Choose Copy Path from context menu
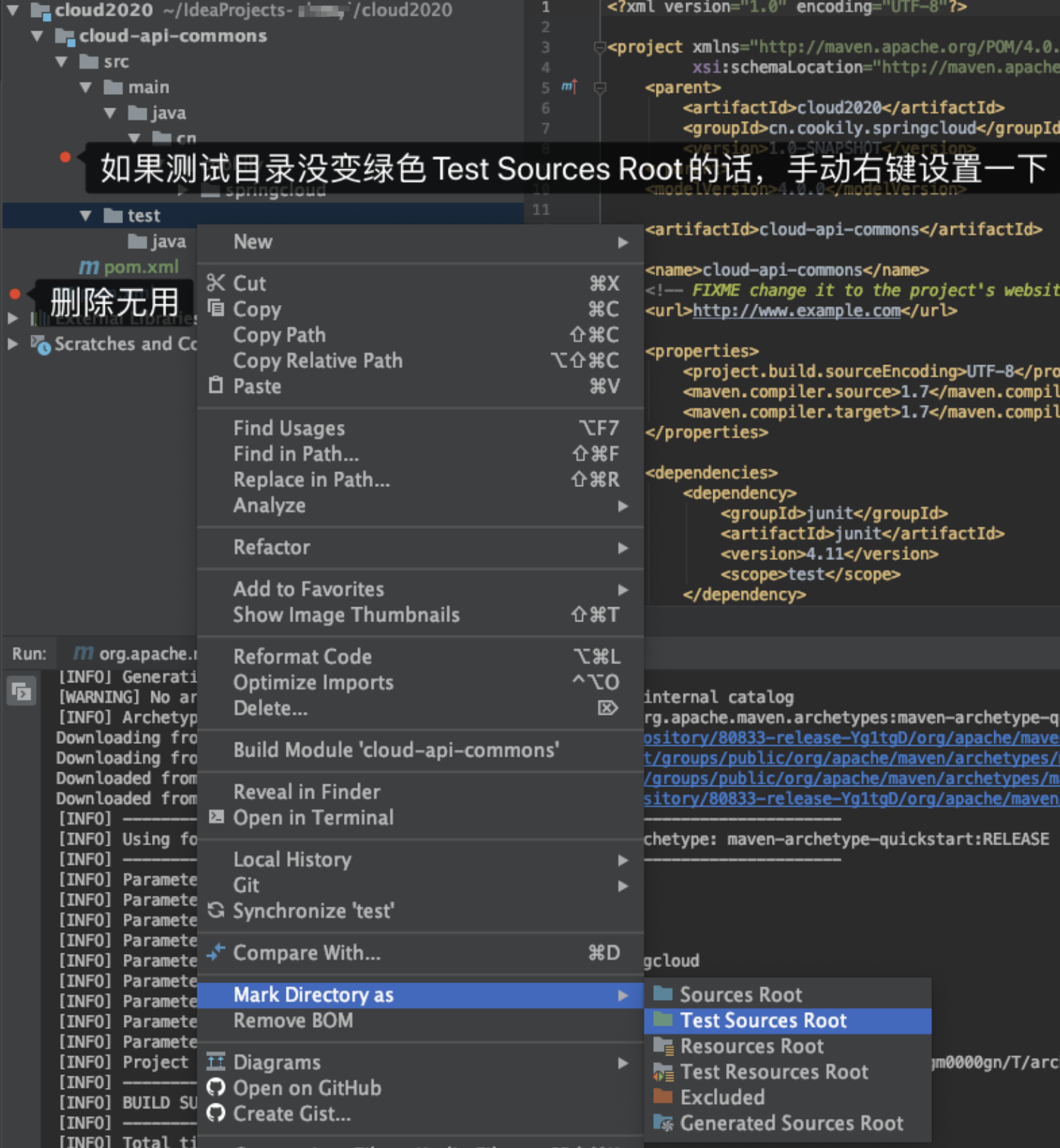The width and height of the screenshot is (1060, 1148). pos(420,334)
